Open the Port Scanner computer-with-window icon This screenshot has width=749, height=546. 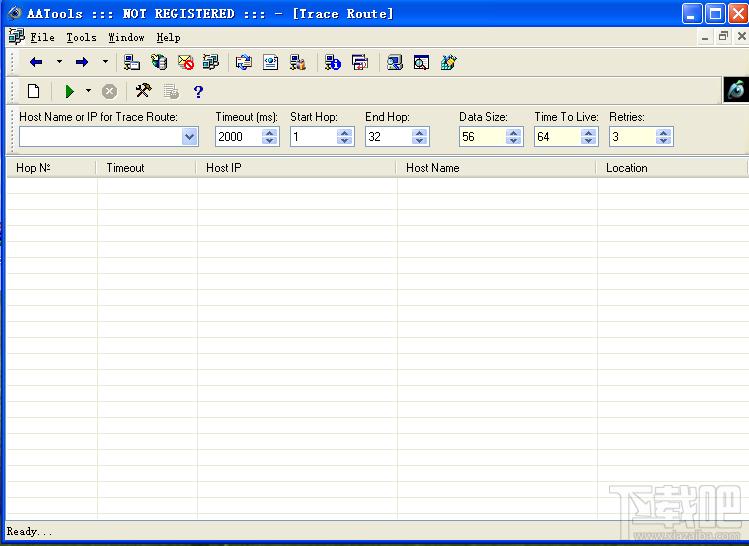(x=132, y=62)
